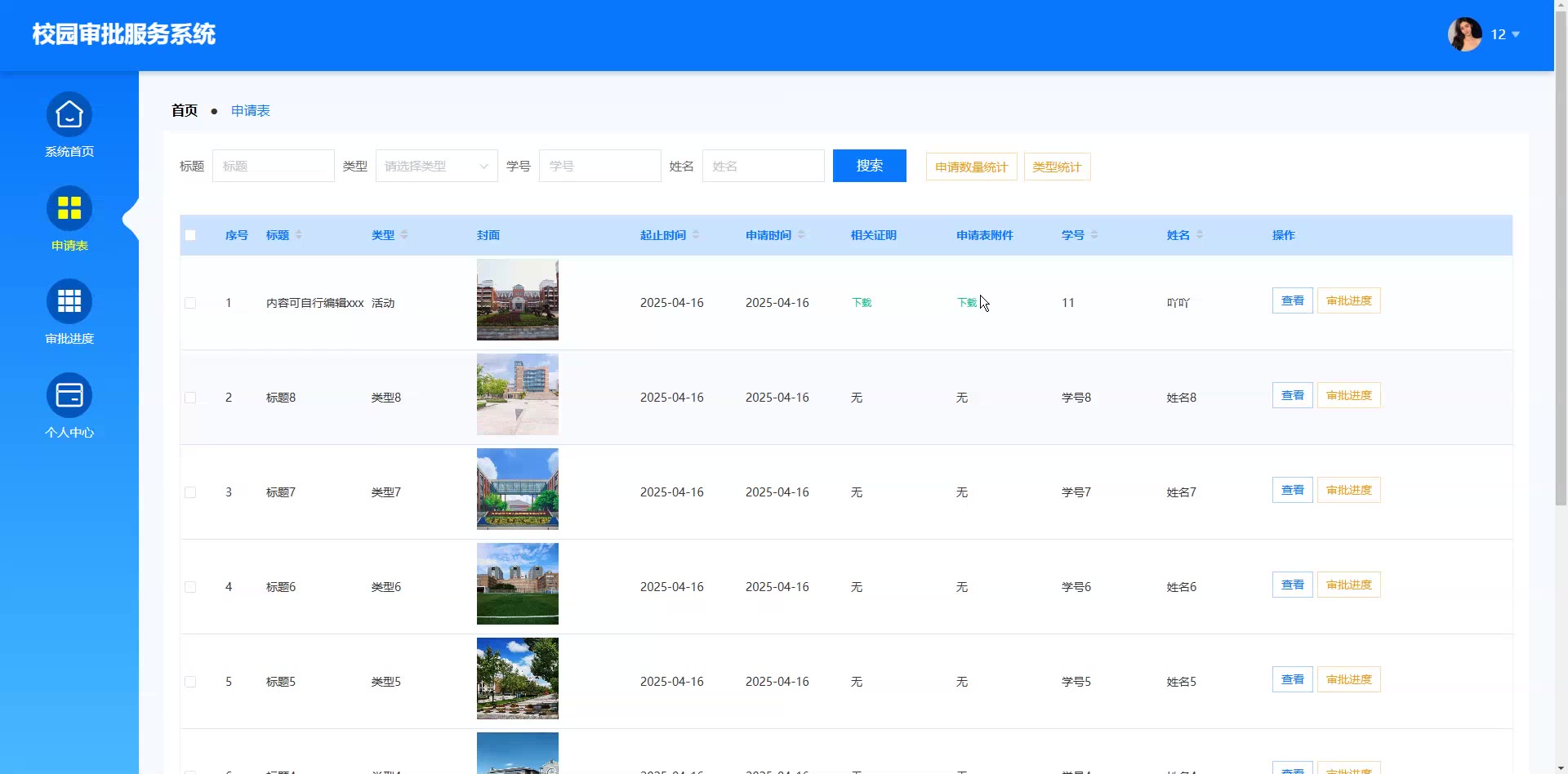Go to 个人中心 sidebar icon

point(69,396)
